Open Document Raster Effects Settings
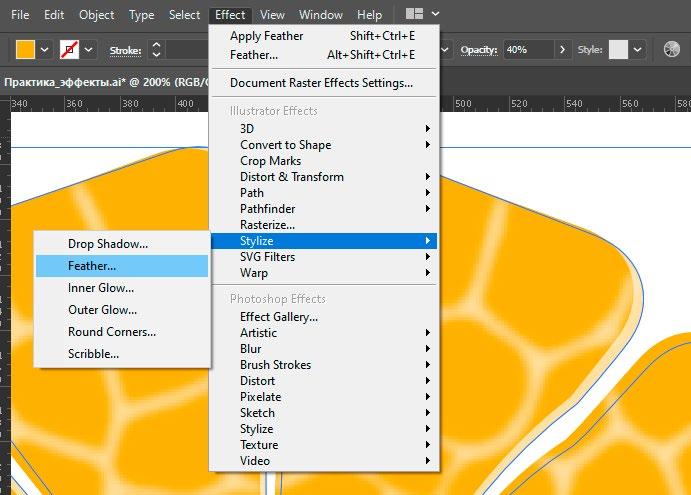Image resolution: width=691 pixels, height=495 pixels. point(323,83)
